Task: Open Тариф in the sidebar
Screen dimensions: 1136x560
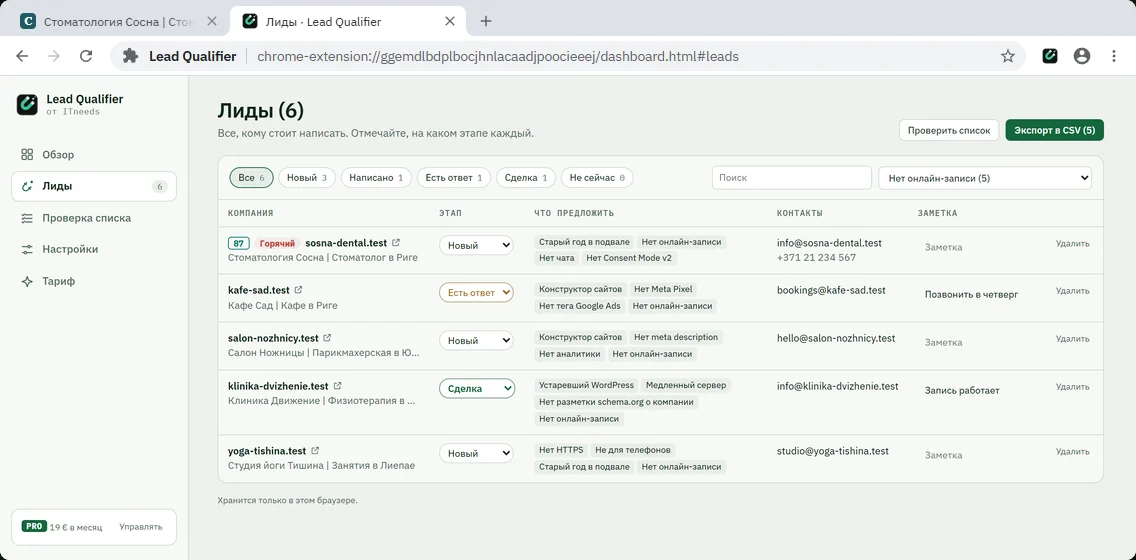Action: (x=94, y=281)
